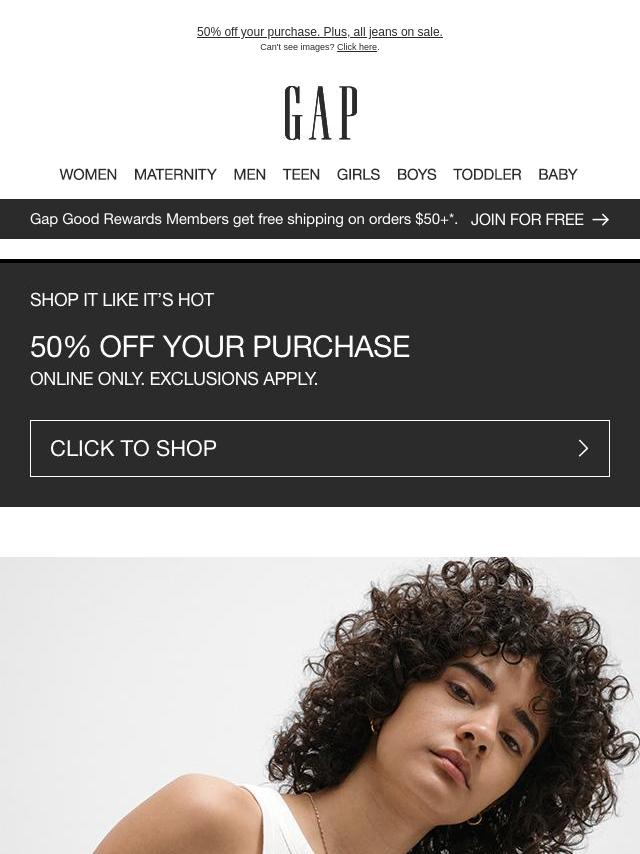Click JOIN FOR FREE rewards link
Screen dimensions: 640x854
(527, 219)
